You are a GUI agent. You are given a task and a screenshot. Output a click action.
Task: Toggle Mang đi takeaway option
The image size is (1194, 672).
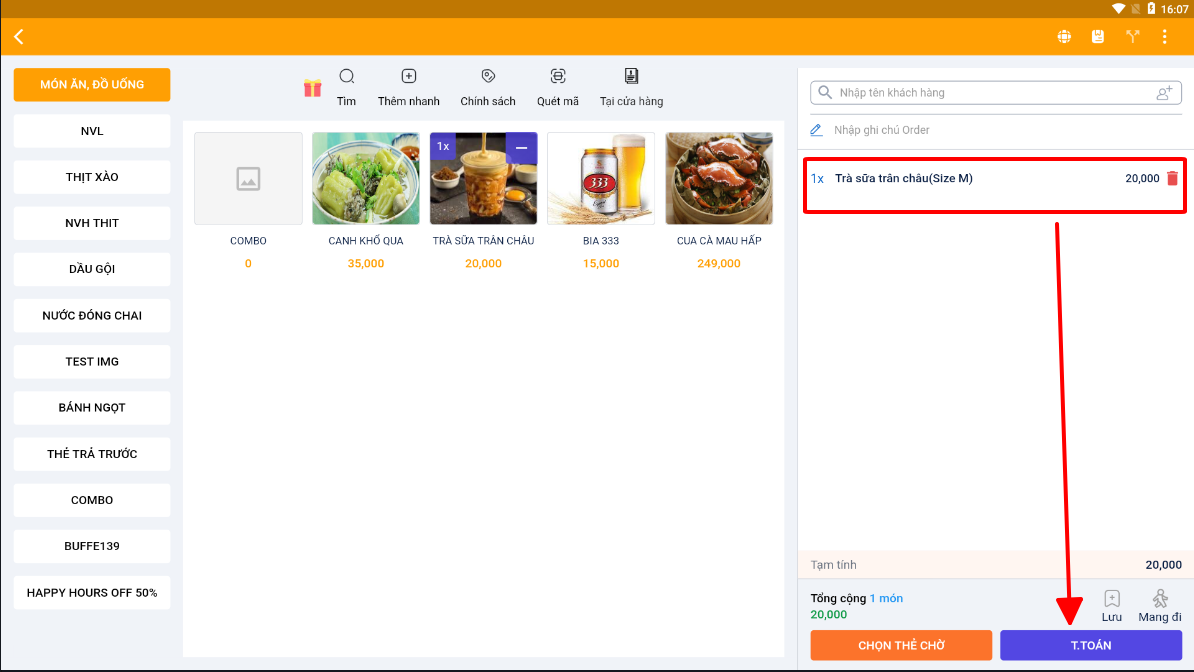pos(1159,605)
